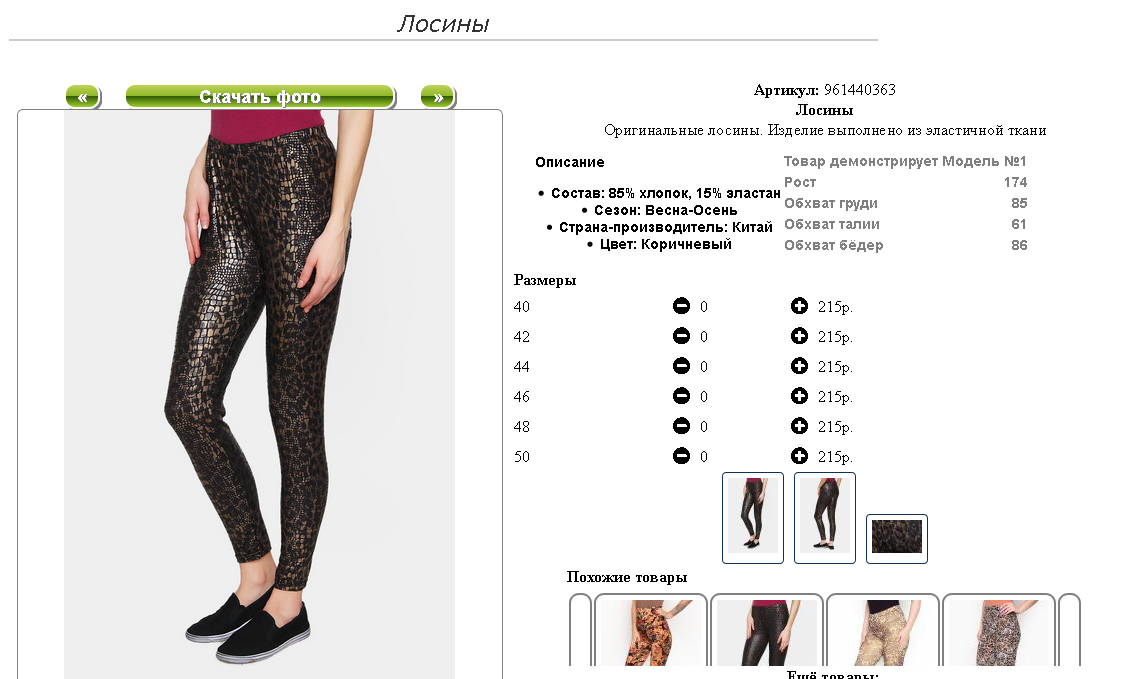This screenshot has height=679, width=1129.
Task: Decrease quantity for size 42
Action: (681, 336)
